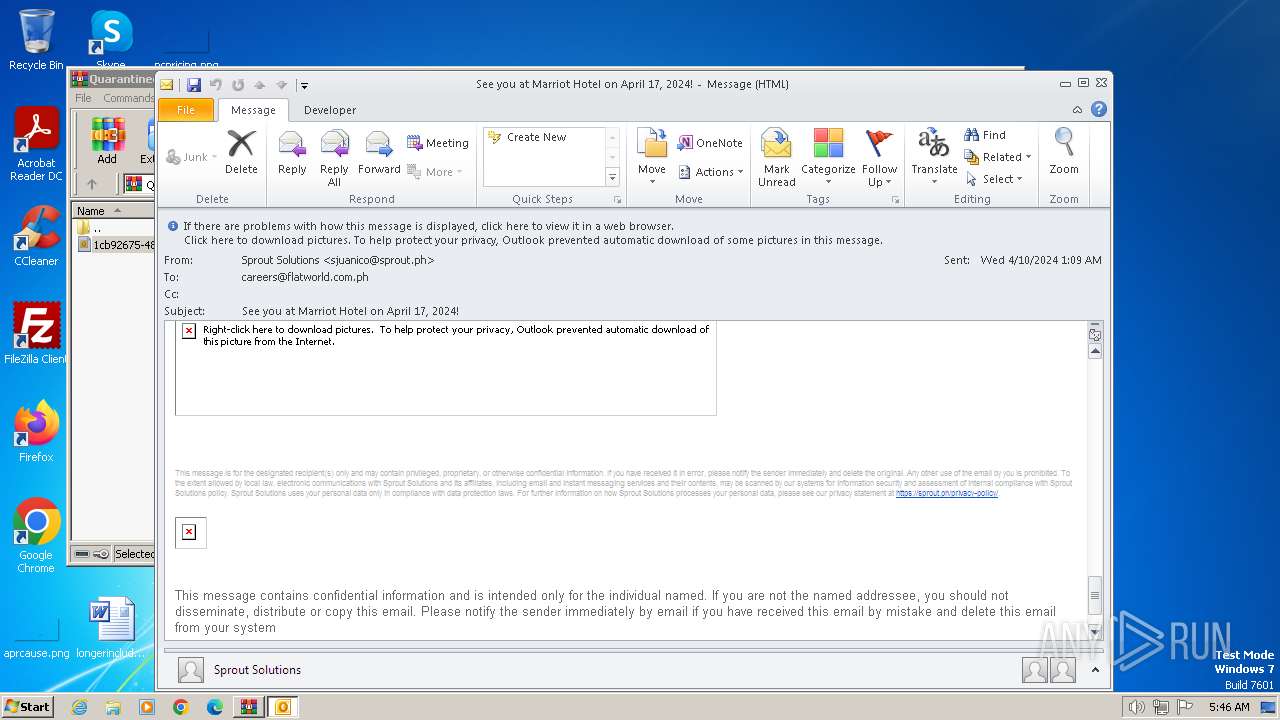This screenshot has height=720, width=1280.
Task: Customize Quick Access Toolbar arrow
Action: point(304,85)
